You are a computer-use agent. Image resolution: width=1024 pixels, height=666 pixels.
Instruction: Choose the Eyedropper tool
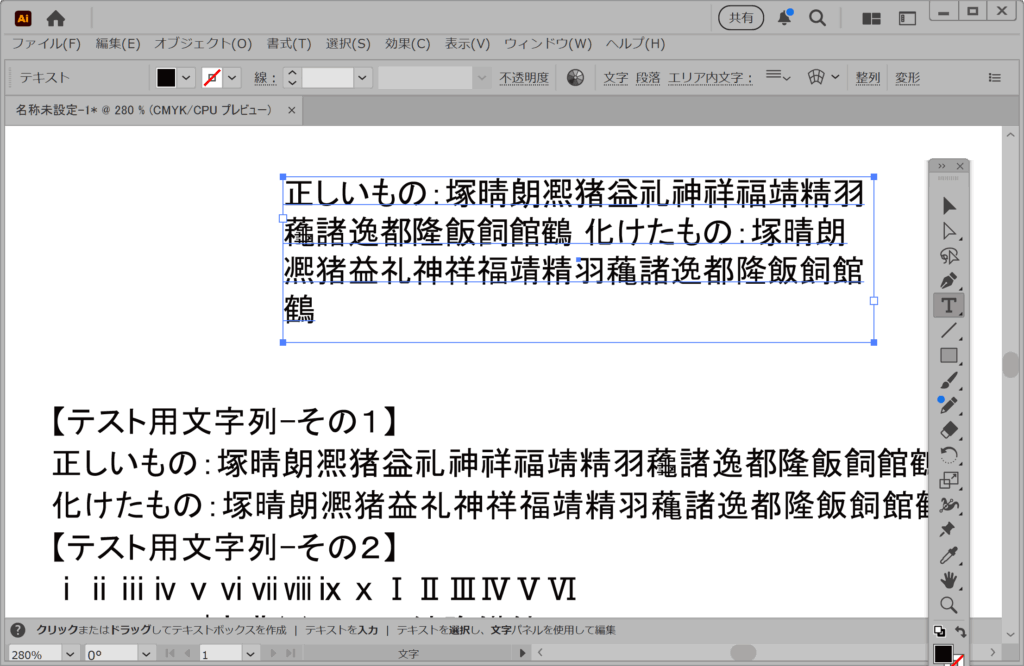(x=949, y=555)
